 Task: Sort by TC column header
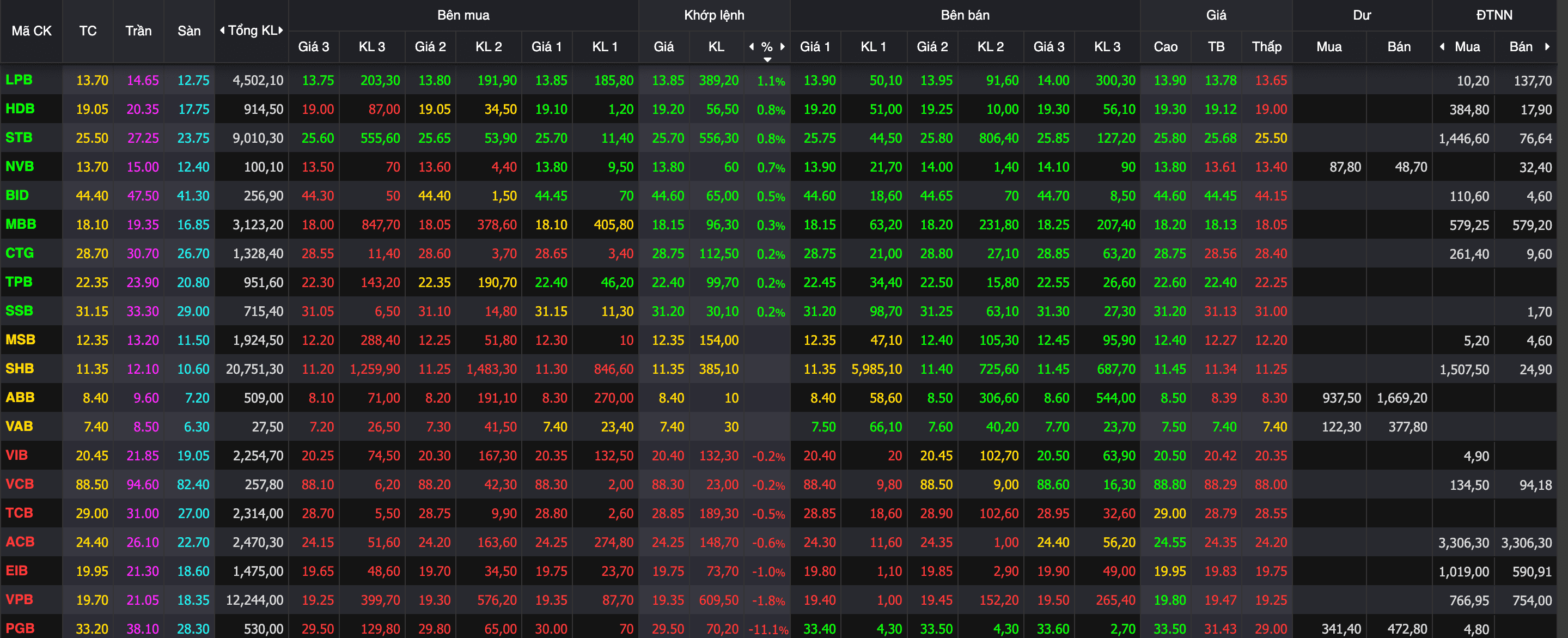coord(88,31)
